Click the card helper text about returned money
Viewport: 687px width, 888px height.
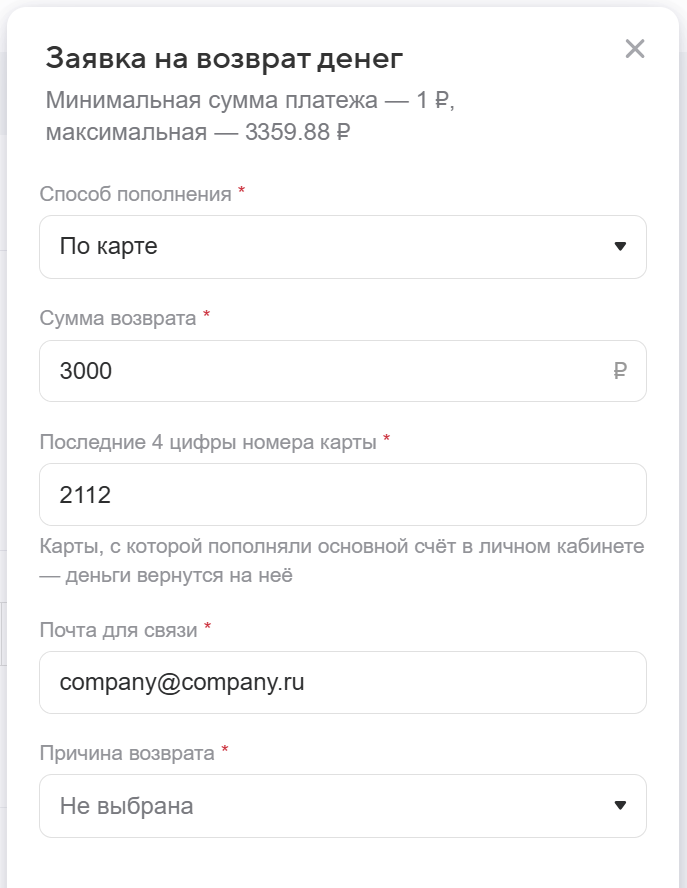[340, 561]
